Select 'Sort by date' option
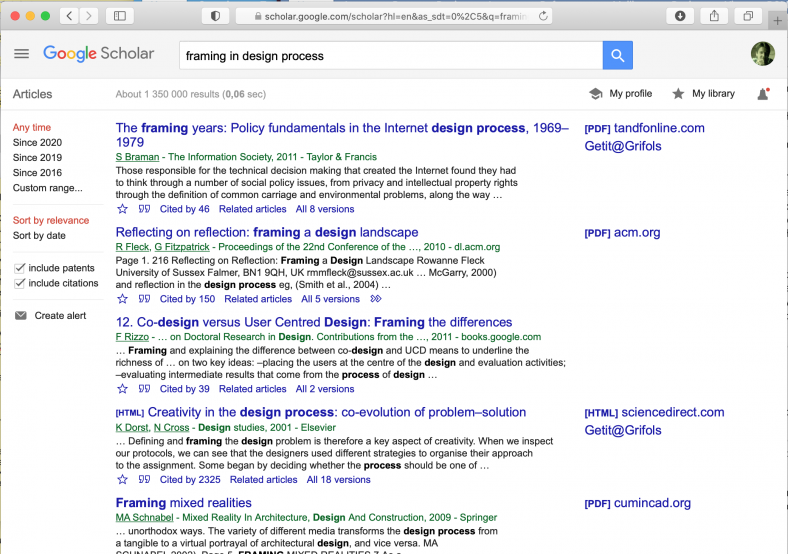 point(39,236)
